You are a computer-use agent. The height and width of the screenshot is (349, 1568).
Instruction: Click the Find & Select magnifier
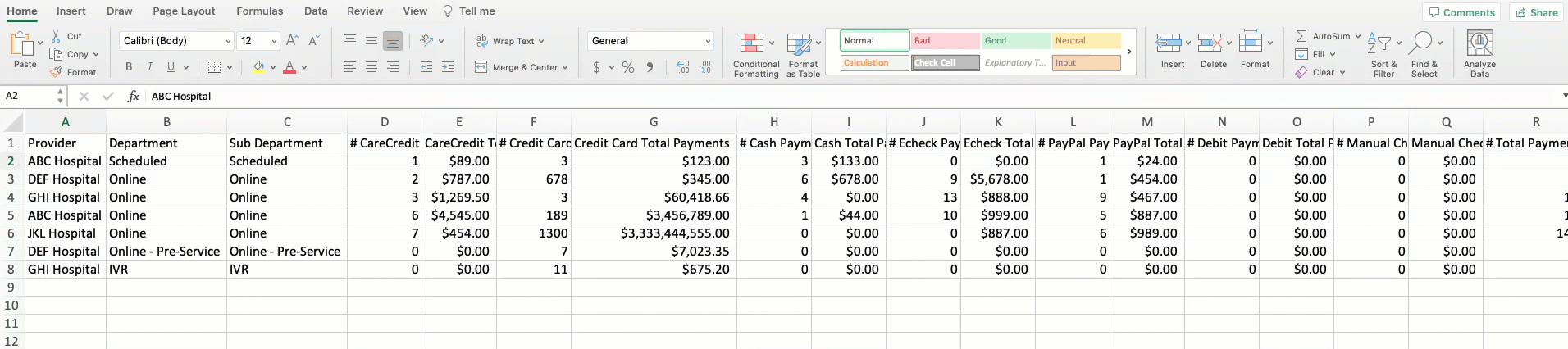tap(1423, 43)
